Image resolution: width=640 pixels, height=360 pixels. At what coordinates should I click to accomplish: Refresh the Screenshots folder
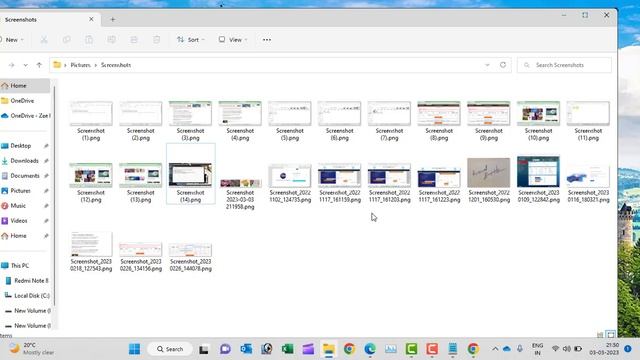click(x=503, y=65)
